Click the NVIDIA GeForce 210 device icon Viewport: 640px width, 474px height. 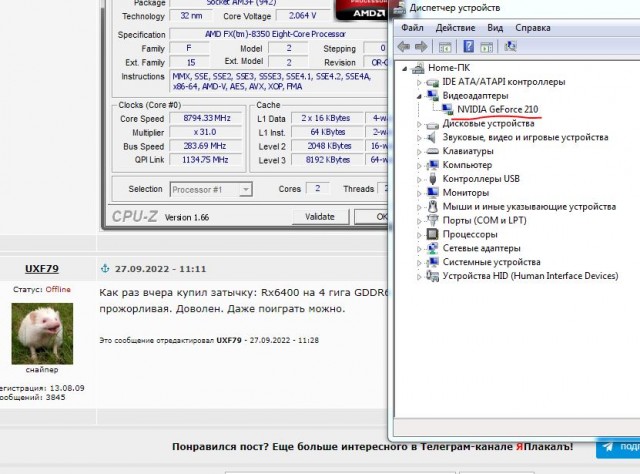(447, 109)
